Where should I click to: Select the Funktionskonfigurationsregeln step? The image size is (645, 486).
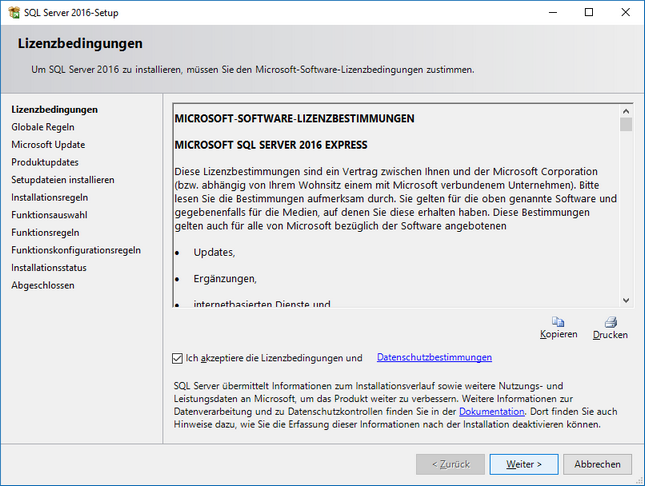pyautogui.click(x=76, y=250)
